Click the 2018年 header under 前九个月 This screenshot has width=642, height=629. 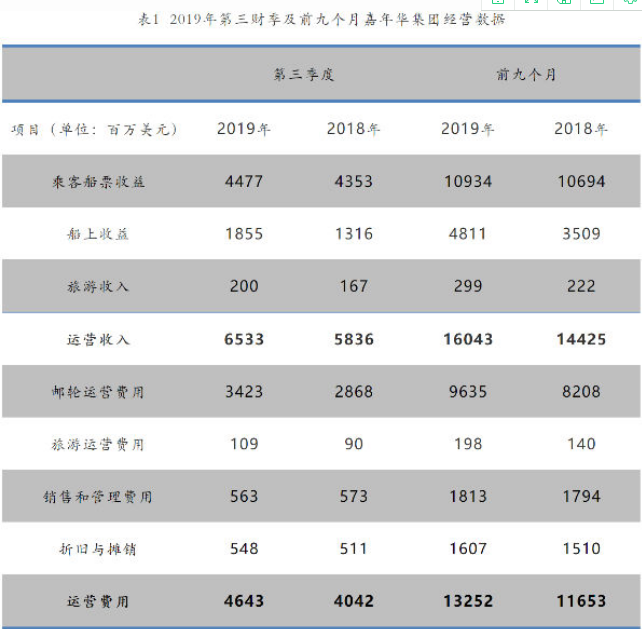point(581,129)
